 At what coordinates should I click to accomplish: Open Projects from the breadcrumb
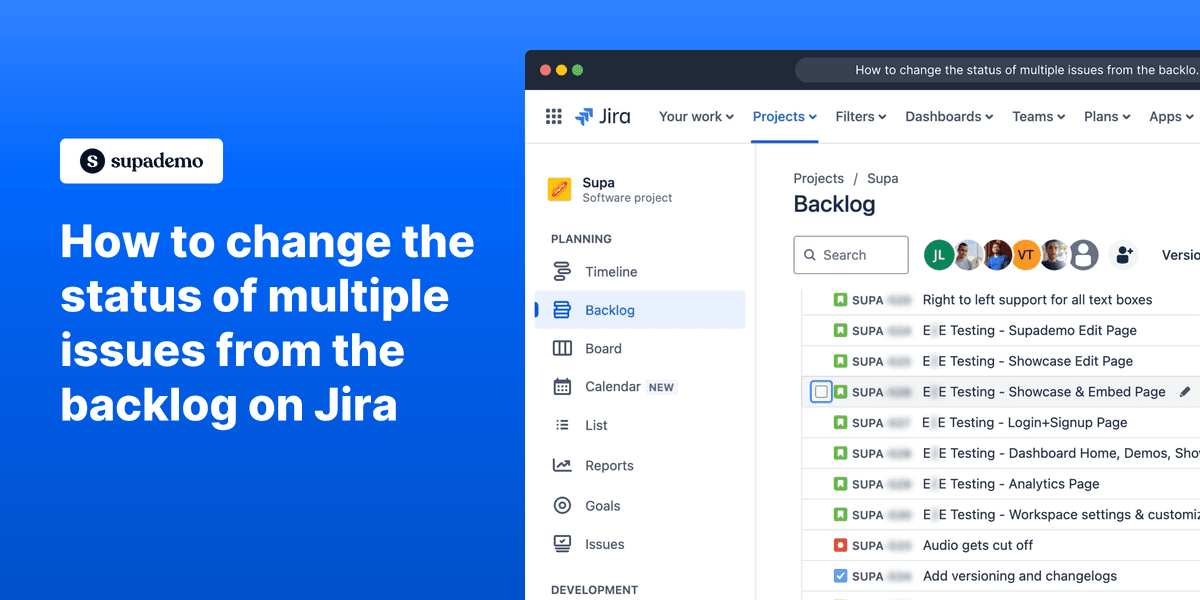tap(818, 178)
